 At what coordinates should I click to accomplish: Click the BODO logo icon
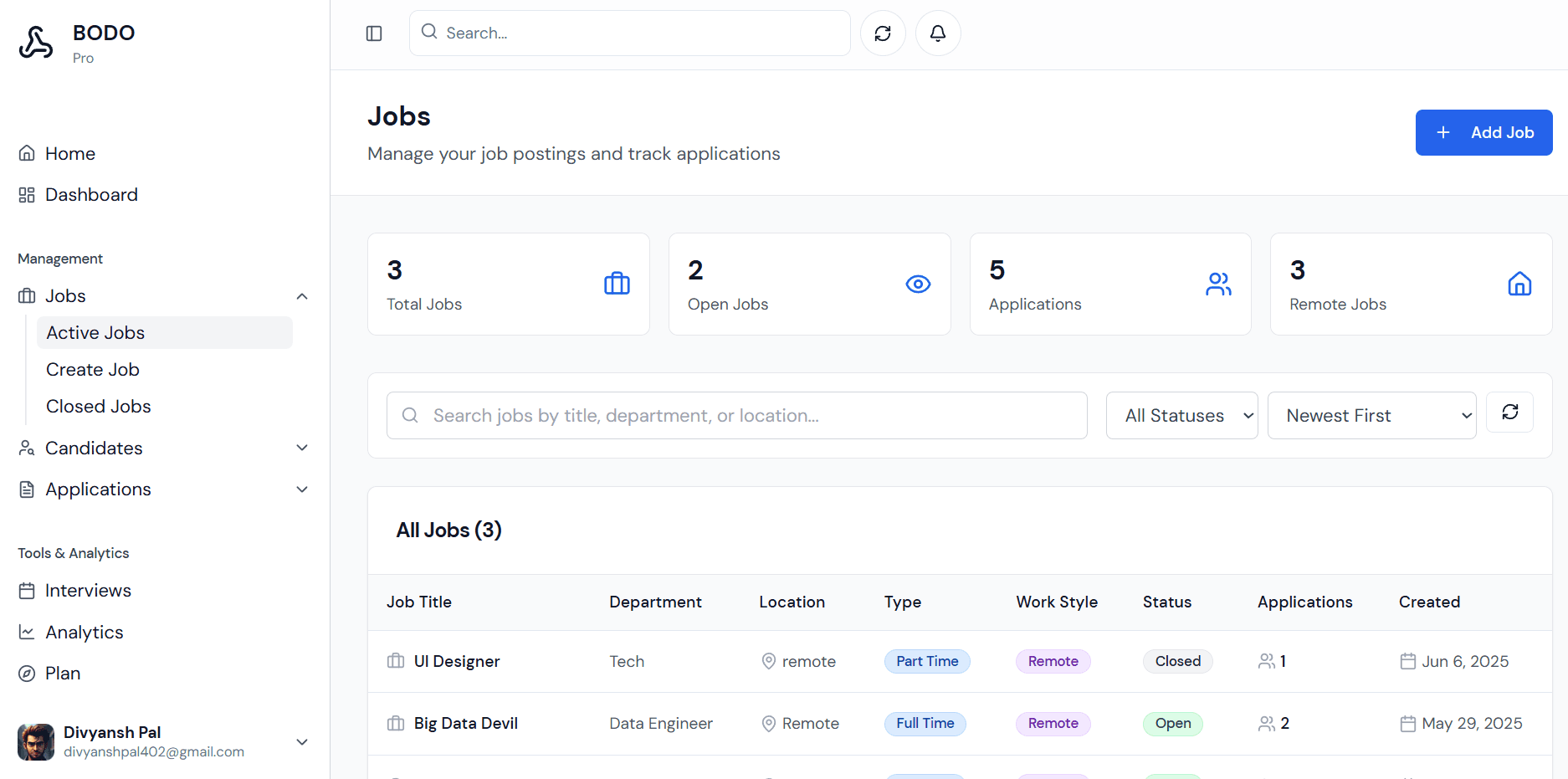[x=36, y=43]
